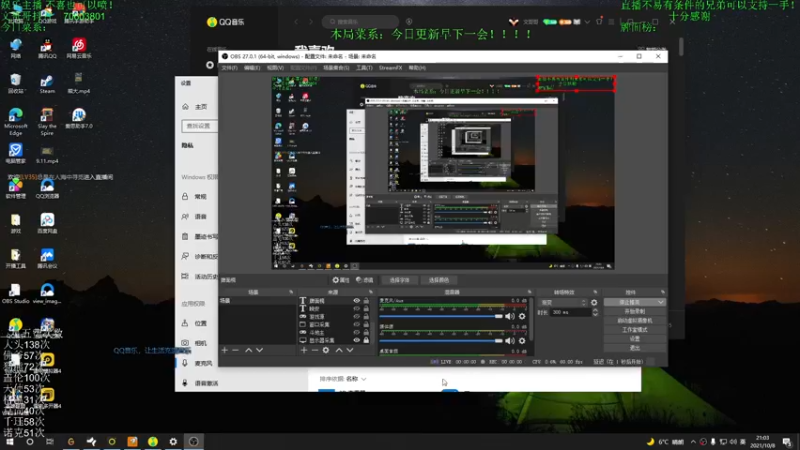Open the Slay the Spire desktop icon
Viewport: 800px width, 450px height.
tap(47, 121)
